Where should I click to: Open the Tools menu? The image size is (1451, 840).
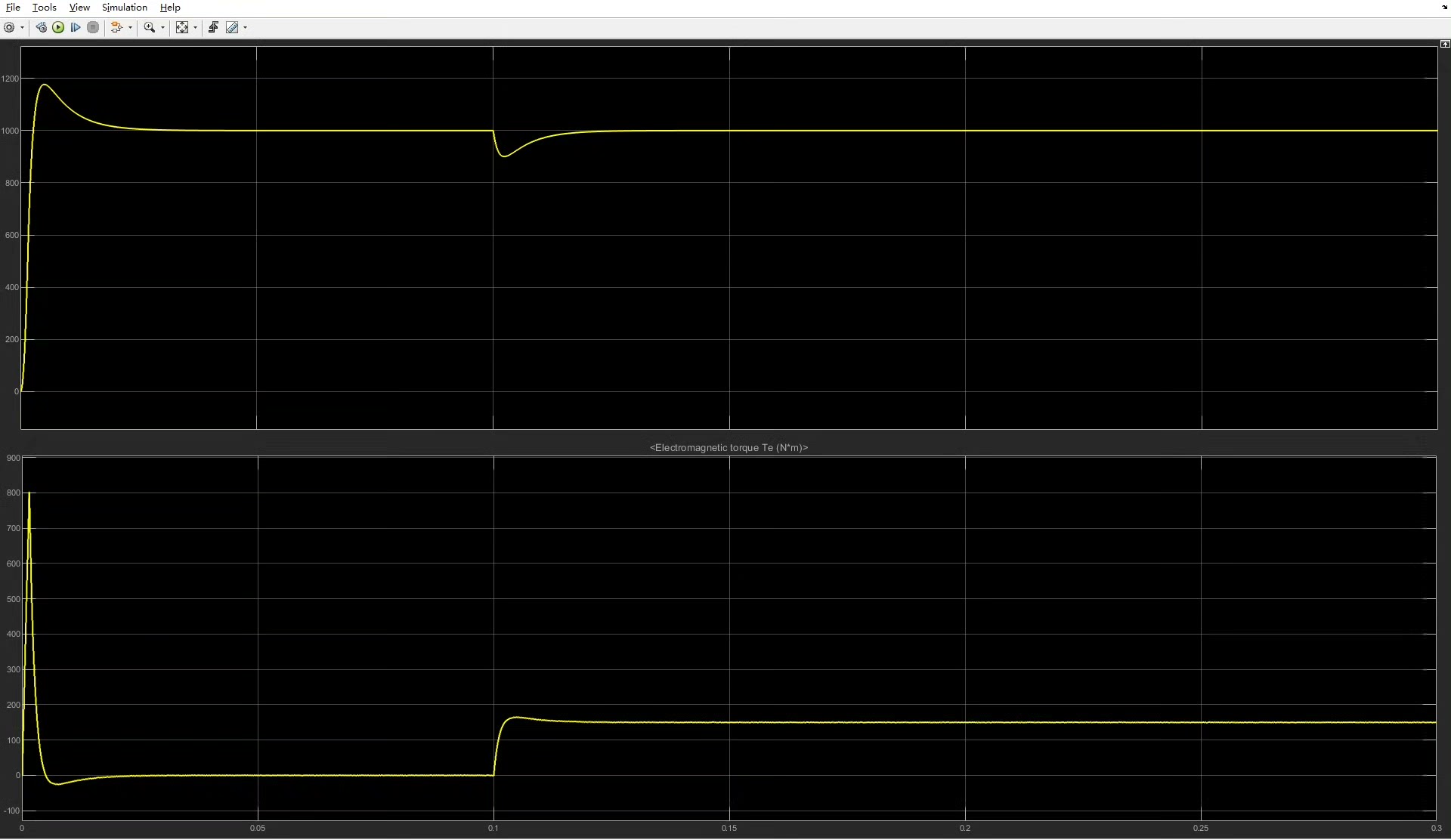(x=44, y=8)
